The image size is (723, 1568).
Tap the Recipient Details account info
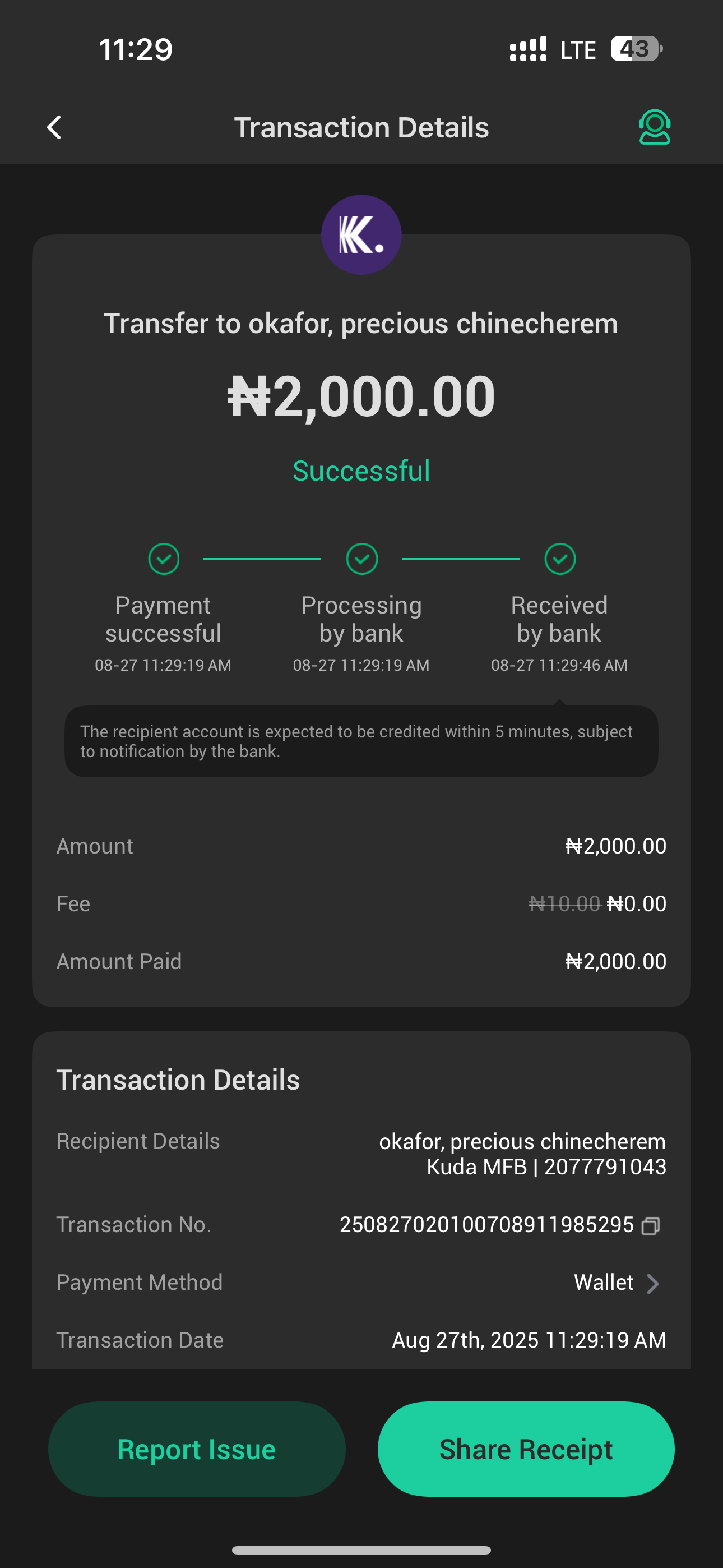[x=522, y=1154]
